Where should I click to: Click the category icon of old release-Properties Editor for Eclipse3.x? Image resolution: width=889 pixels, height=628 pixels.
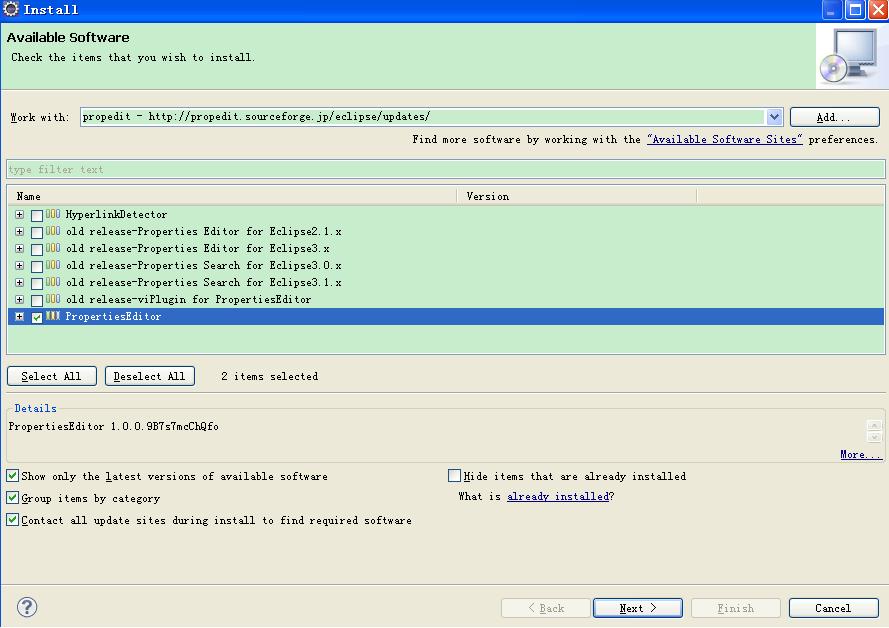coord(53,248)
